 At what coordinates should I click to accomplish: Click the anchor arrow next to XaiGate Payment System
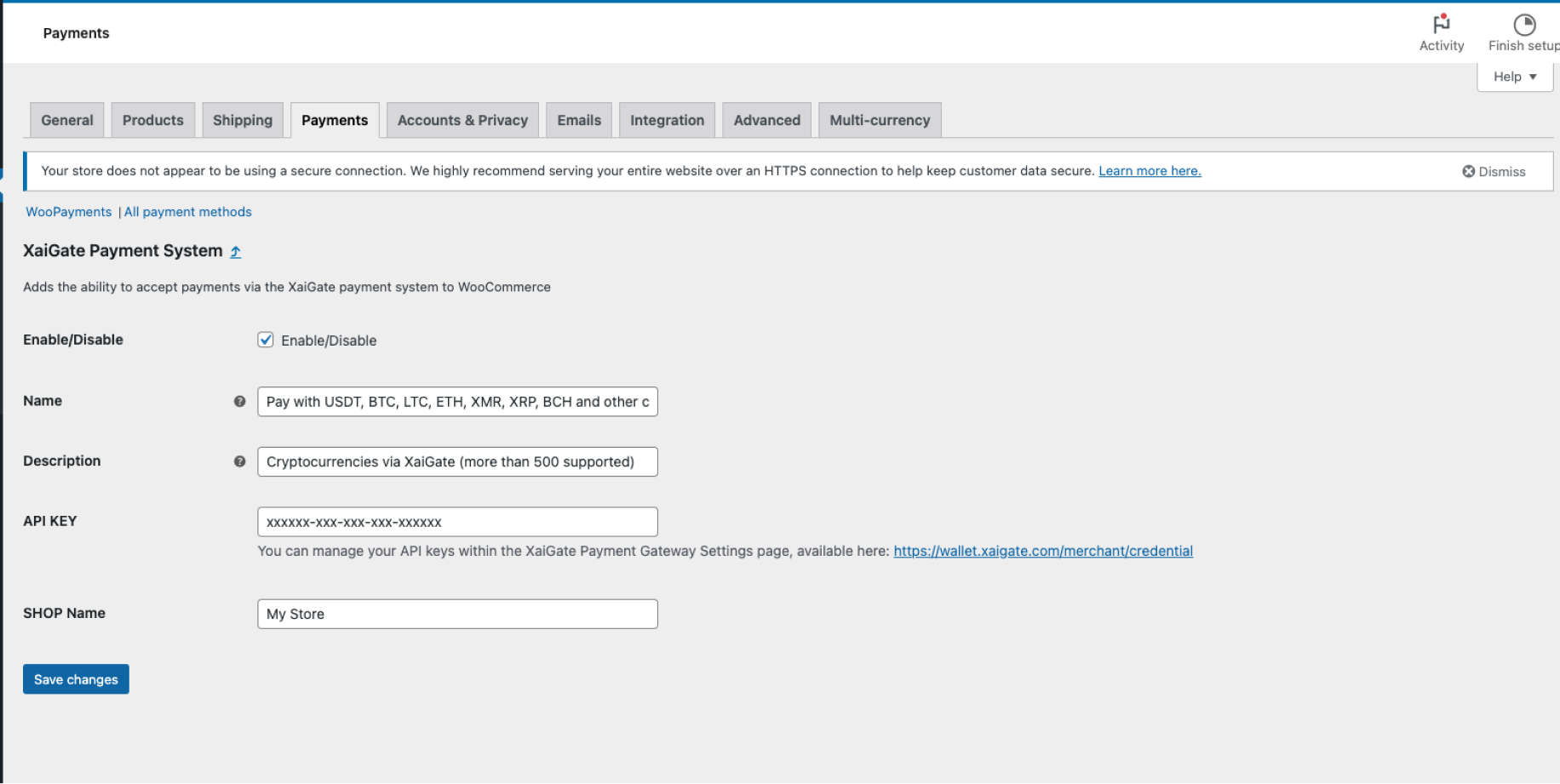pos(234,251)
